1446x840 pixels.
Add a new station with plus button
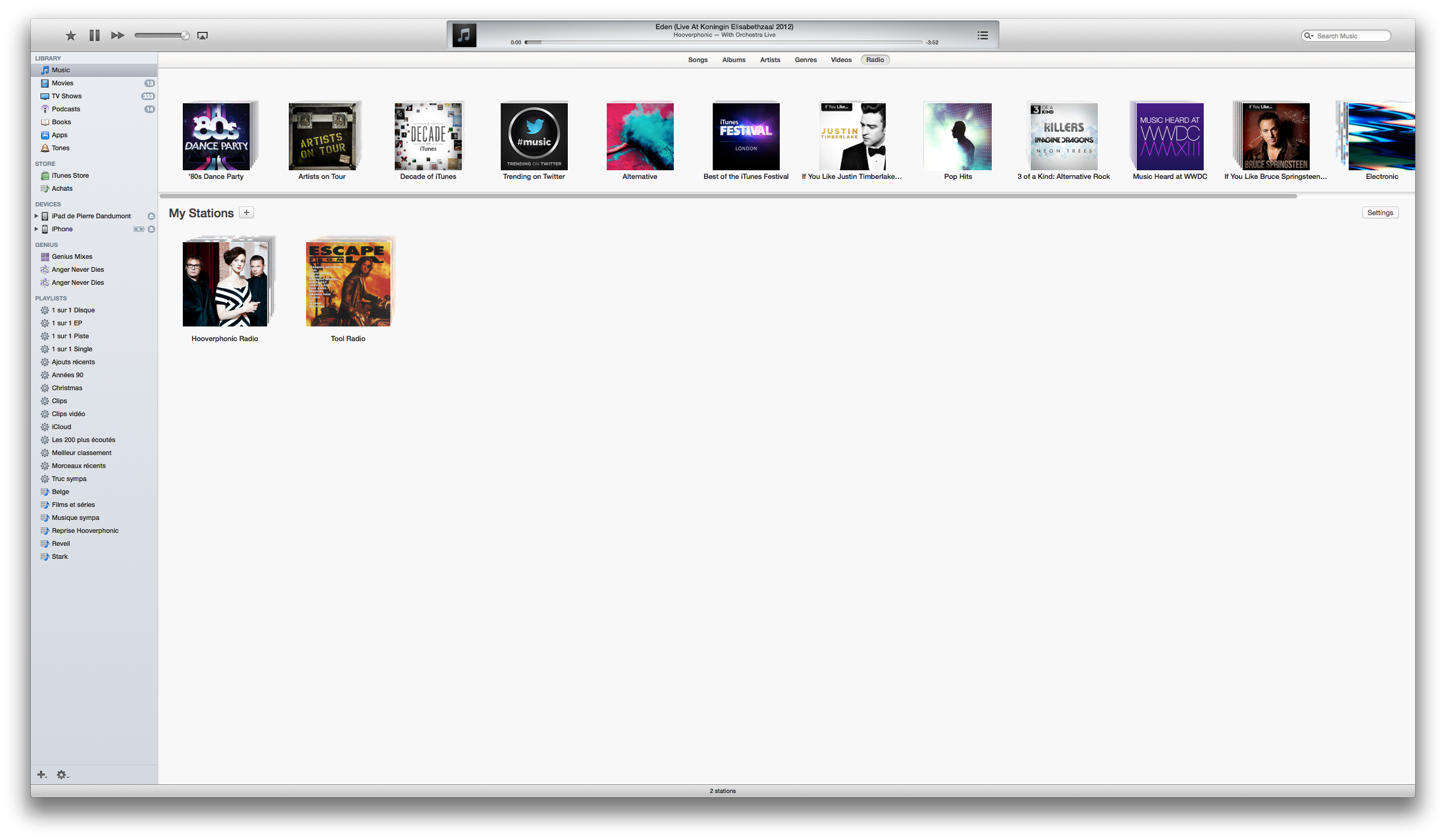(246, 213)
